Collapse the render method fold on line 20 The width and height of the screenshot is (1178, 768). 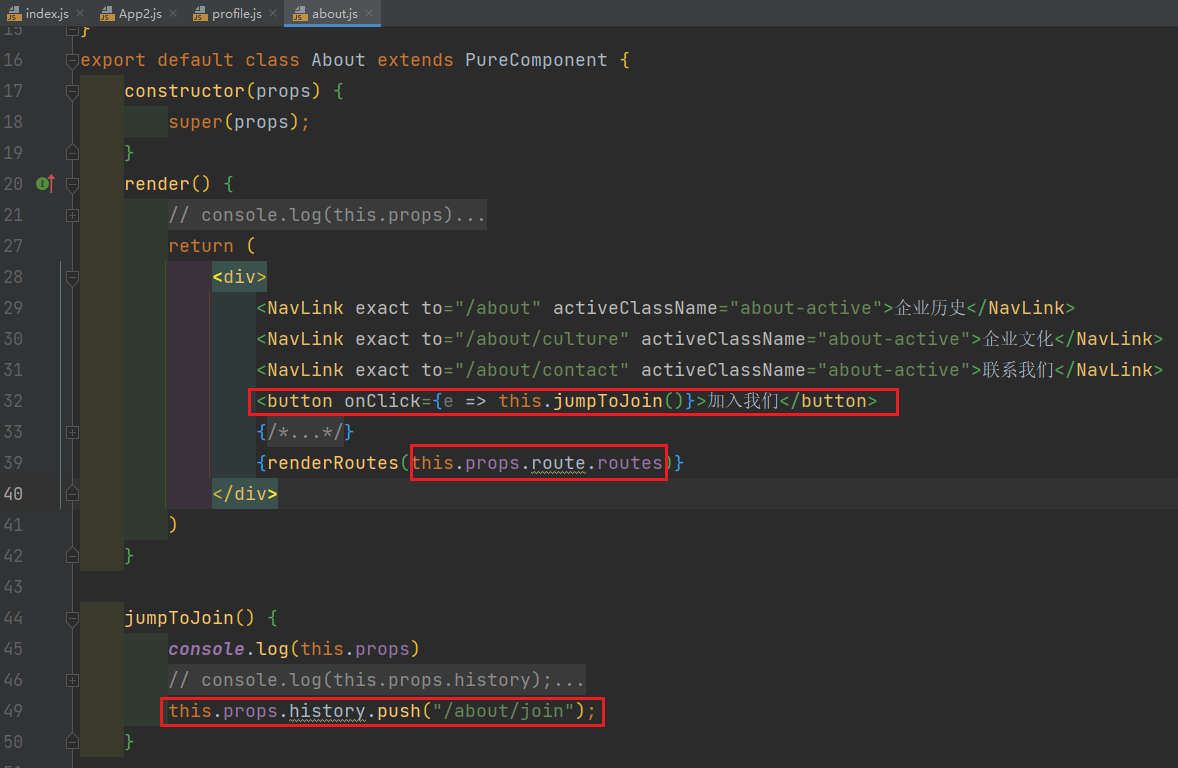click(72, 184)
